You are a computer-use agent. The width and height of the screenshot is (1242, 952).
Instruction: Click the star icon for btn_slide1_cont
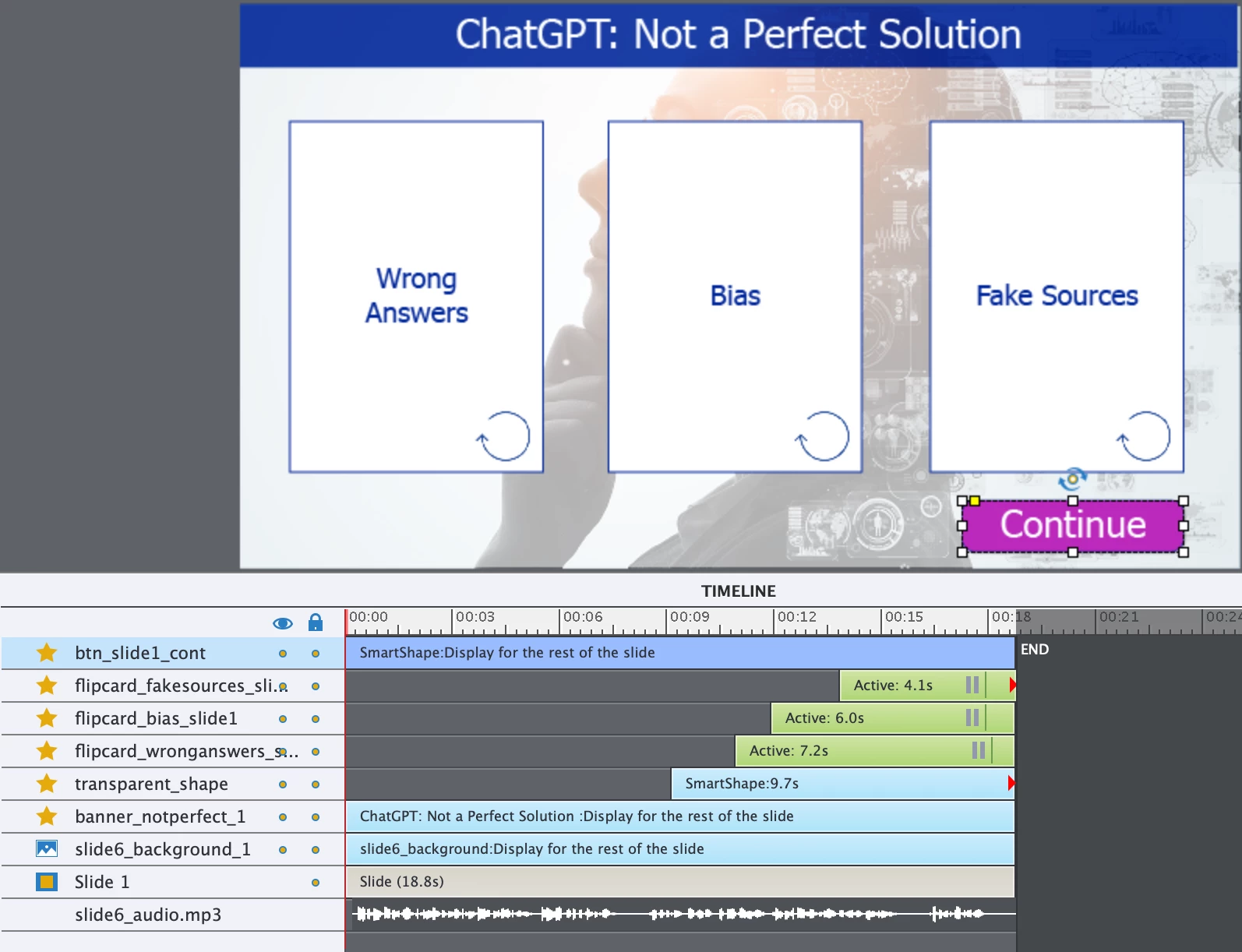click(x=47, y=653)
